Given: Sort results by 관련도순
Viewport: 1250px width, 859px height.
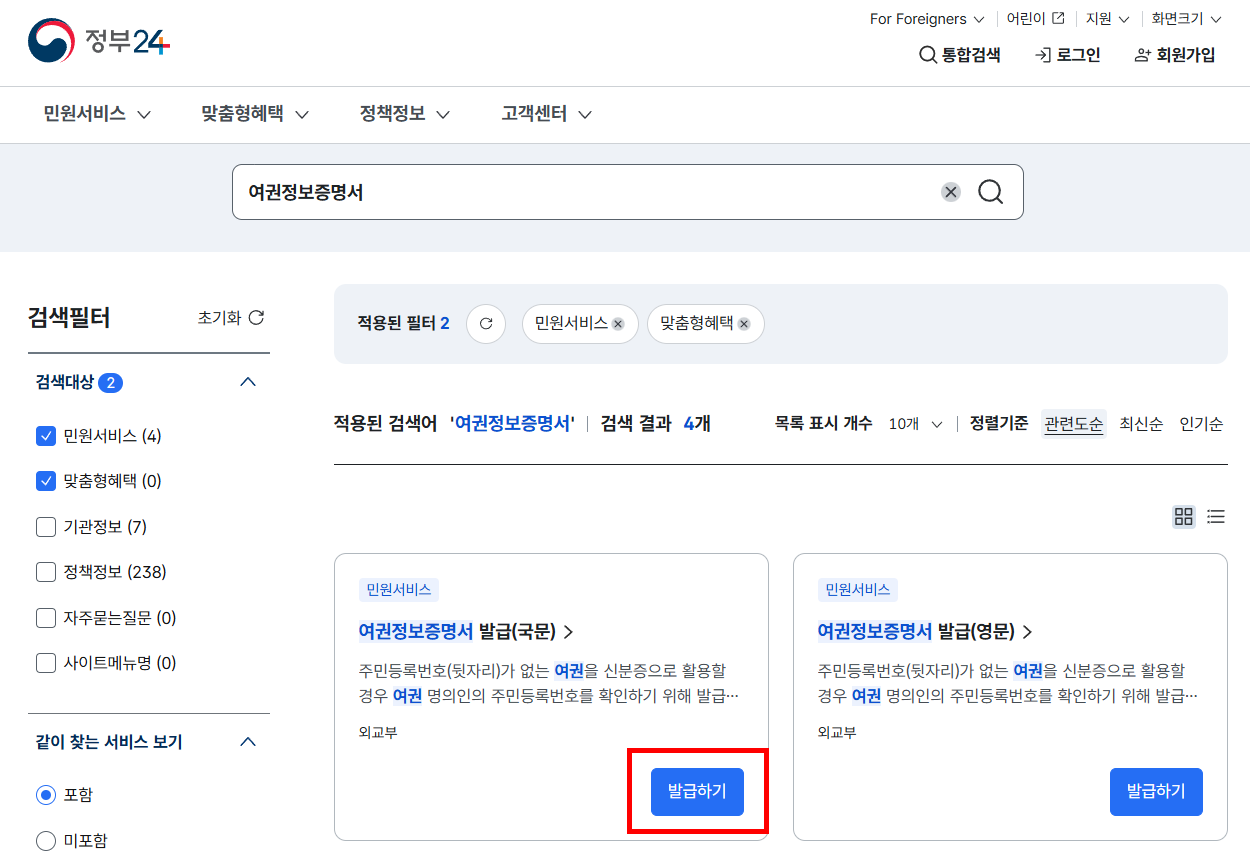Looking at the screenshot, I should point(1074,424).
